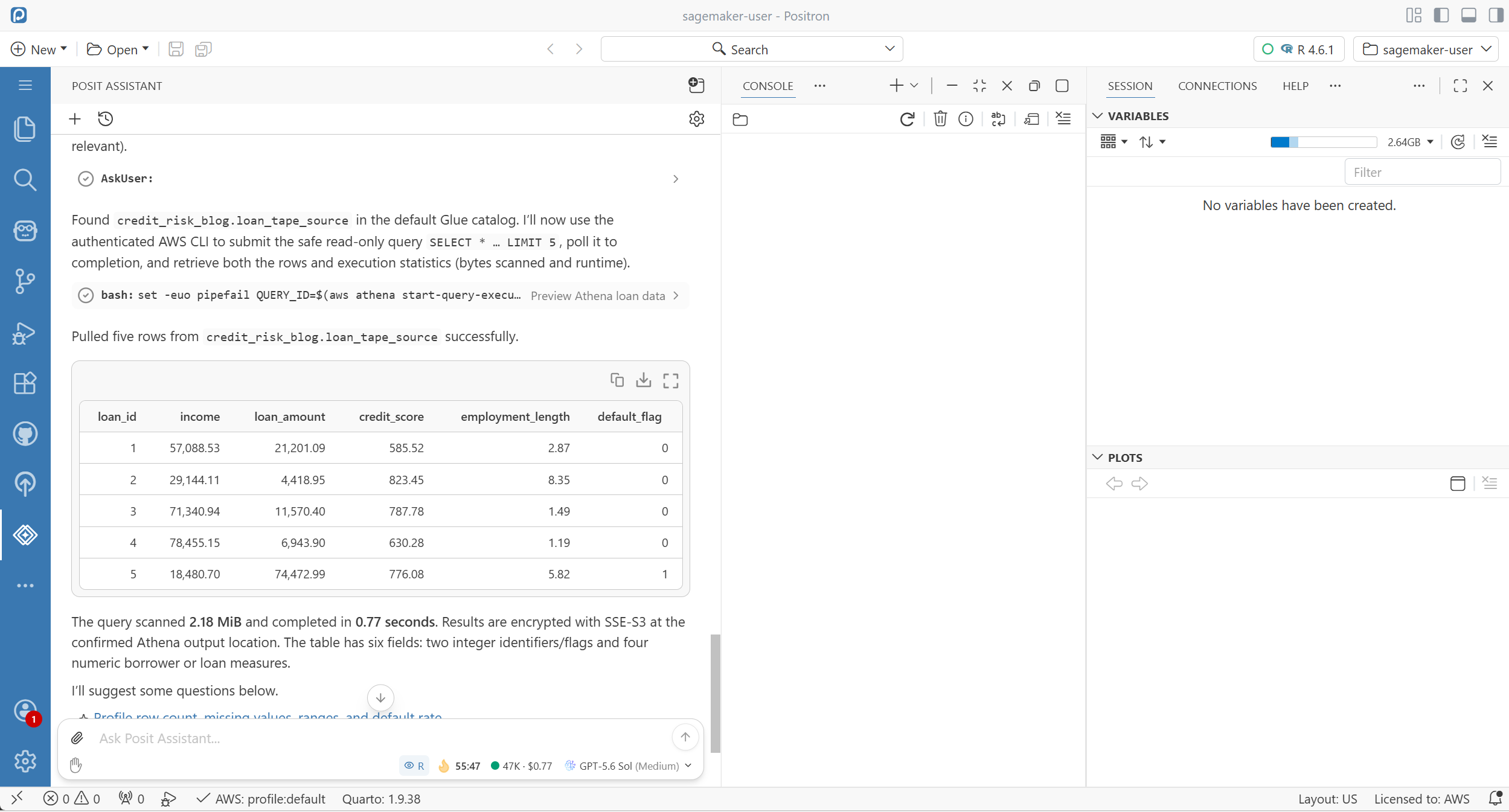Open the New file dropdown menu
Screen dimensions: 1509x812
pos(39,50)
